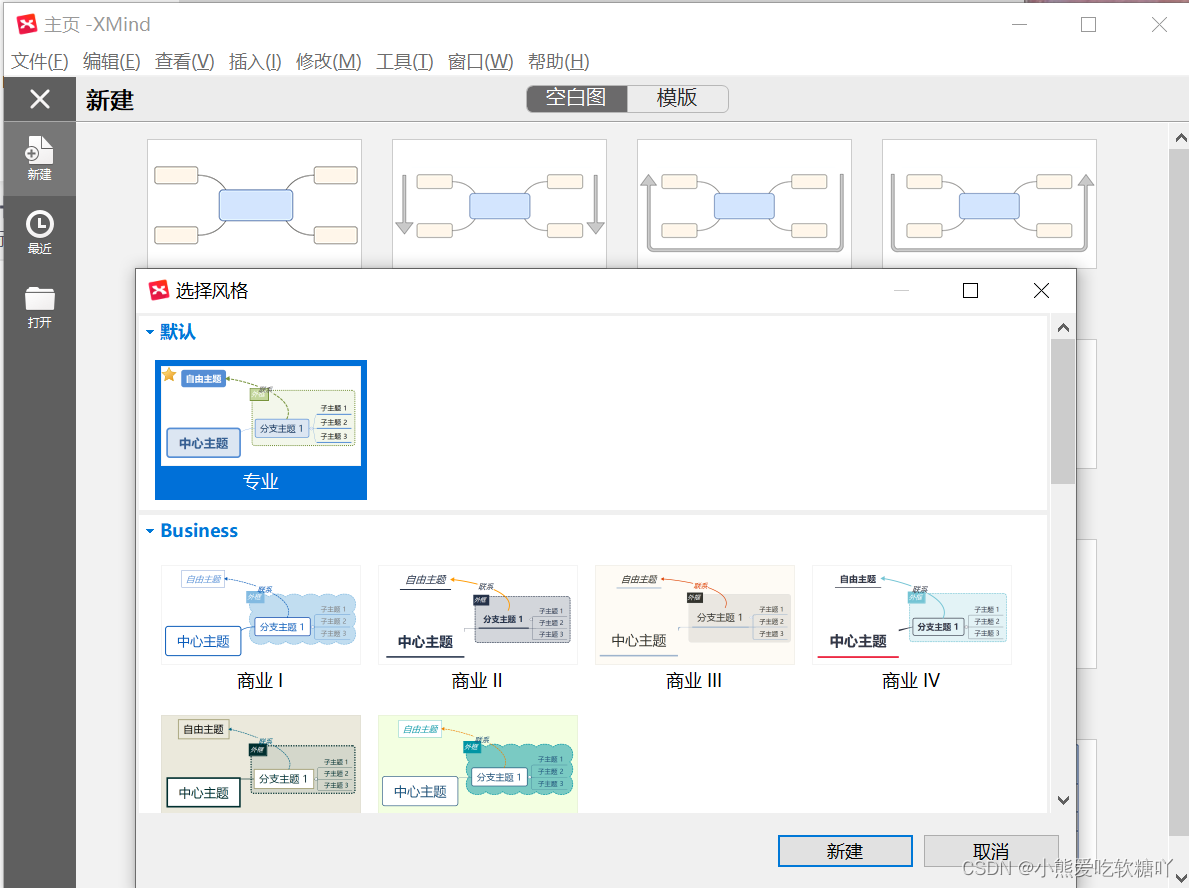Click the 新建 button in the dialog

click(845, 851)
